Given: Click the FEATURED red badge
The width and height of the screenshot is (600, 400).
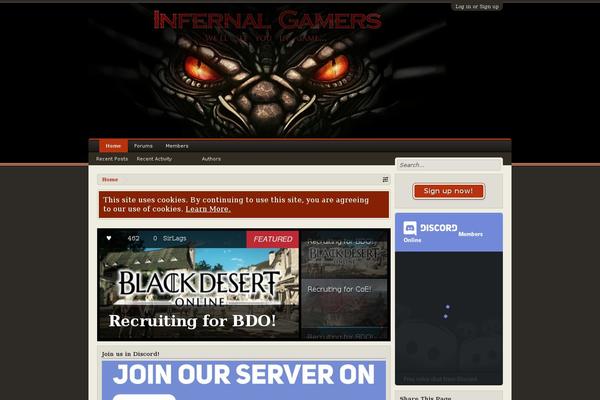Looking at the screenshot, I should click(272, 239).
